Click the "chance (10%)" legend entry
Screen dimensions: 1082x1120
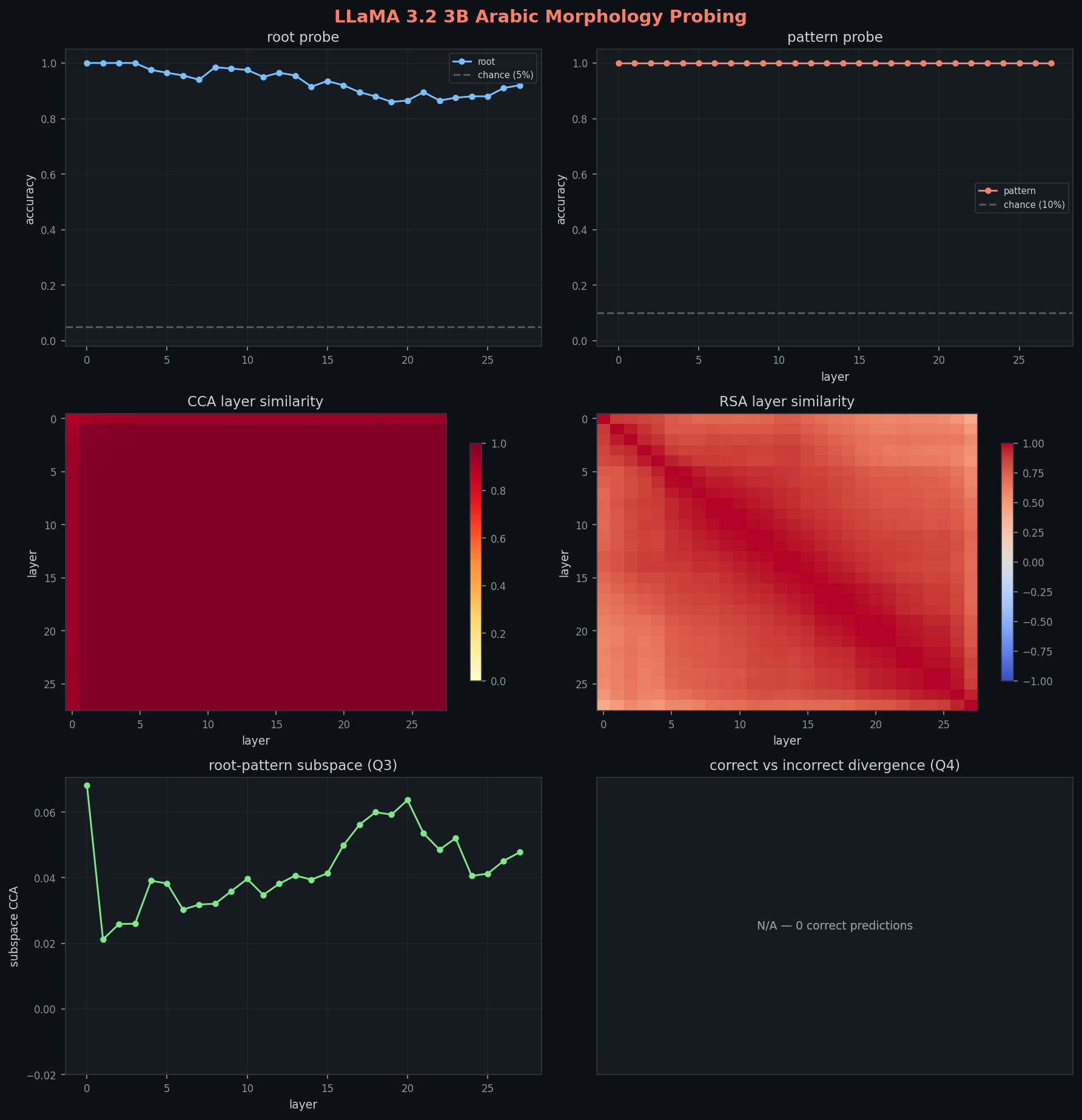(1022, 205)
